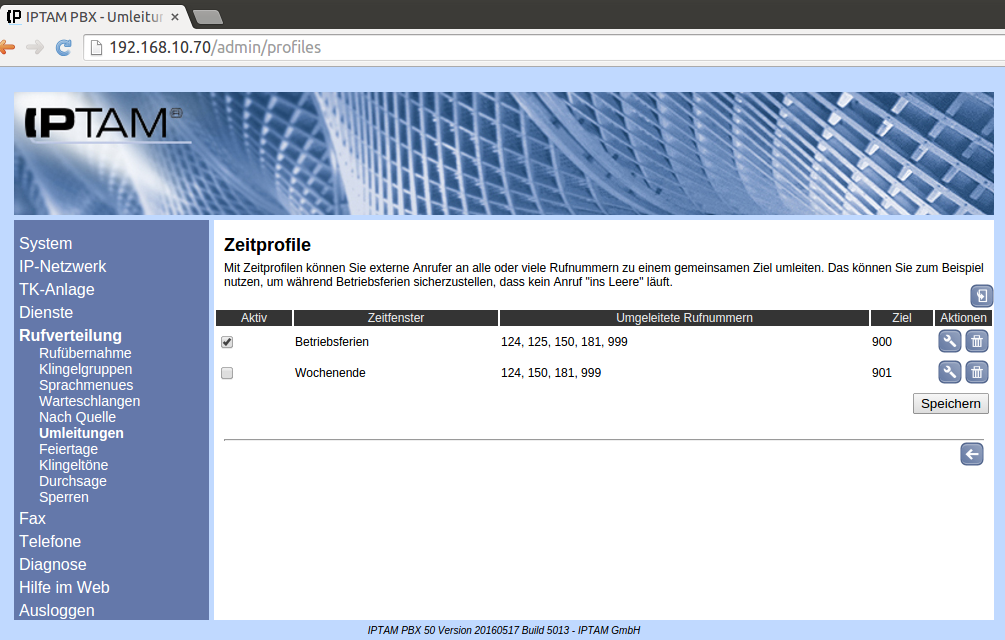Image resolution: width=1005 pixels, height=640 pixels.
Task: Uncheck the Betriebsferien active checkbox
Action: [x=227, y=342]
